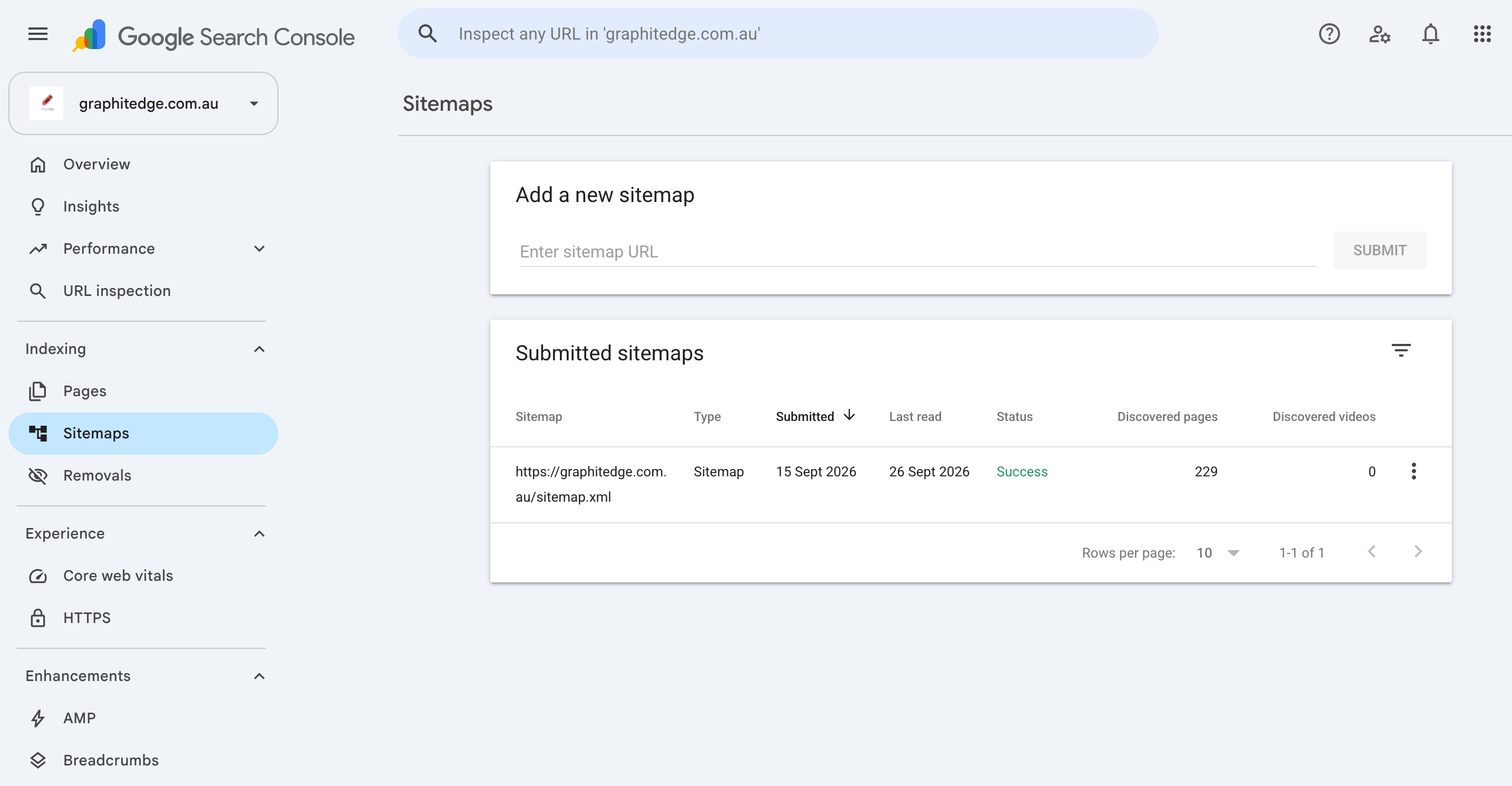1512x786 pixels.
Task: Open the Google apps grid
Action: click(1482, 34)
